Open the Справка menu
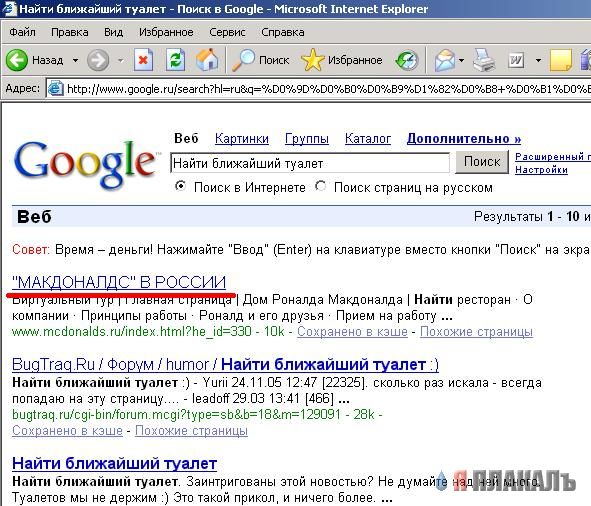The height and width of the screenshot is (506, 591). click(283, 32)
